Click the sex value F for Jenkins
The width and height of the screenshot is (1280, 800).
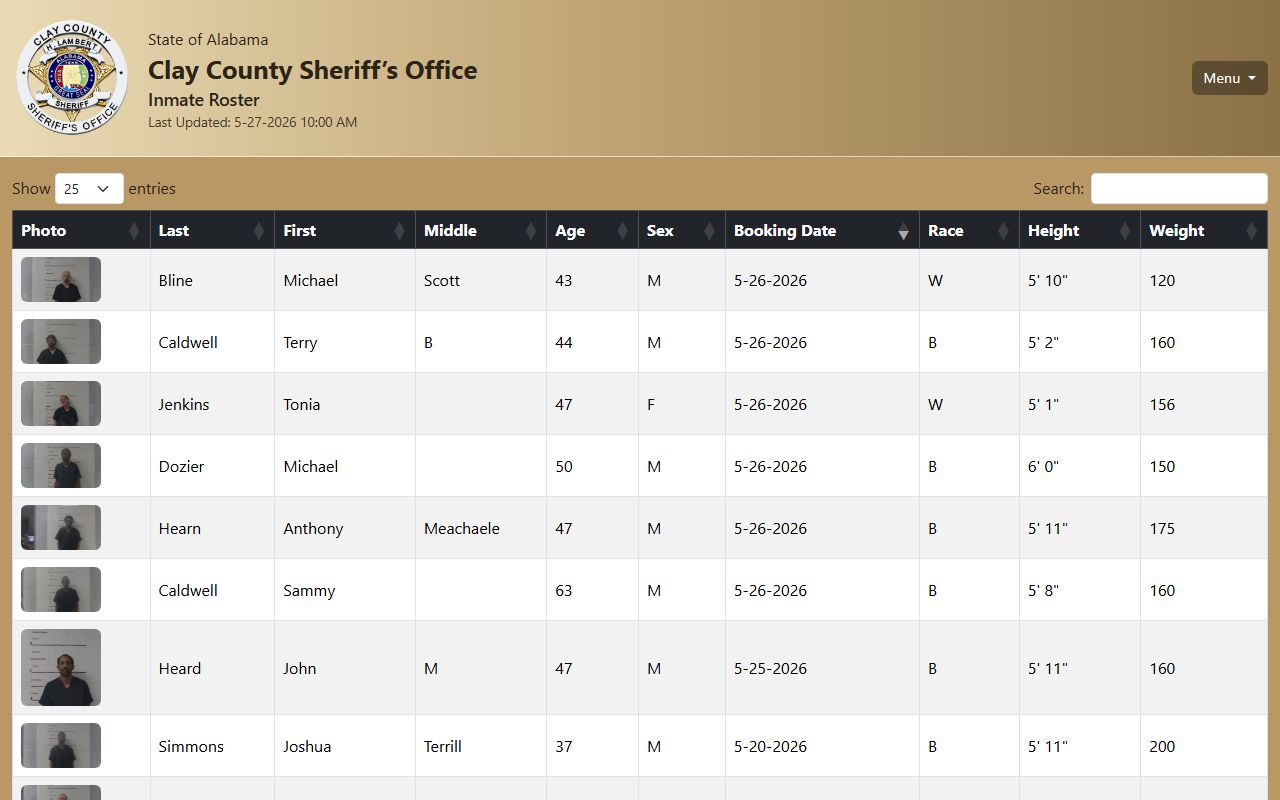pyautogui.click(x=651, y=404)
